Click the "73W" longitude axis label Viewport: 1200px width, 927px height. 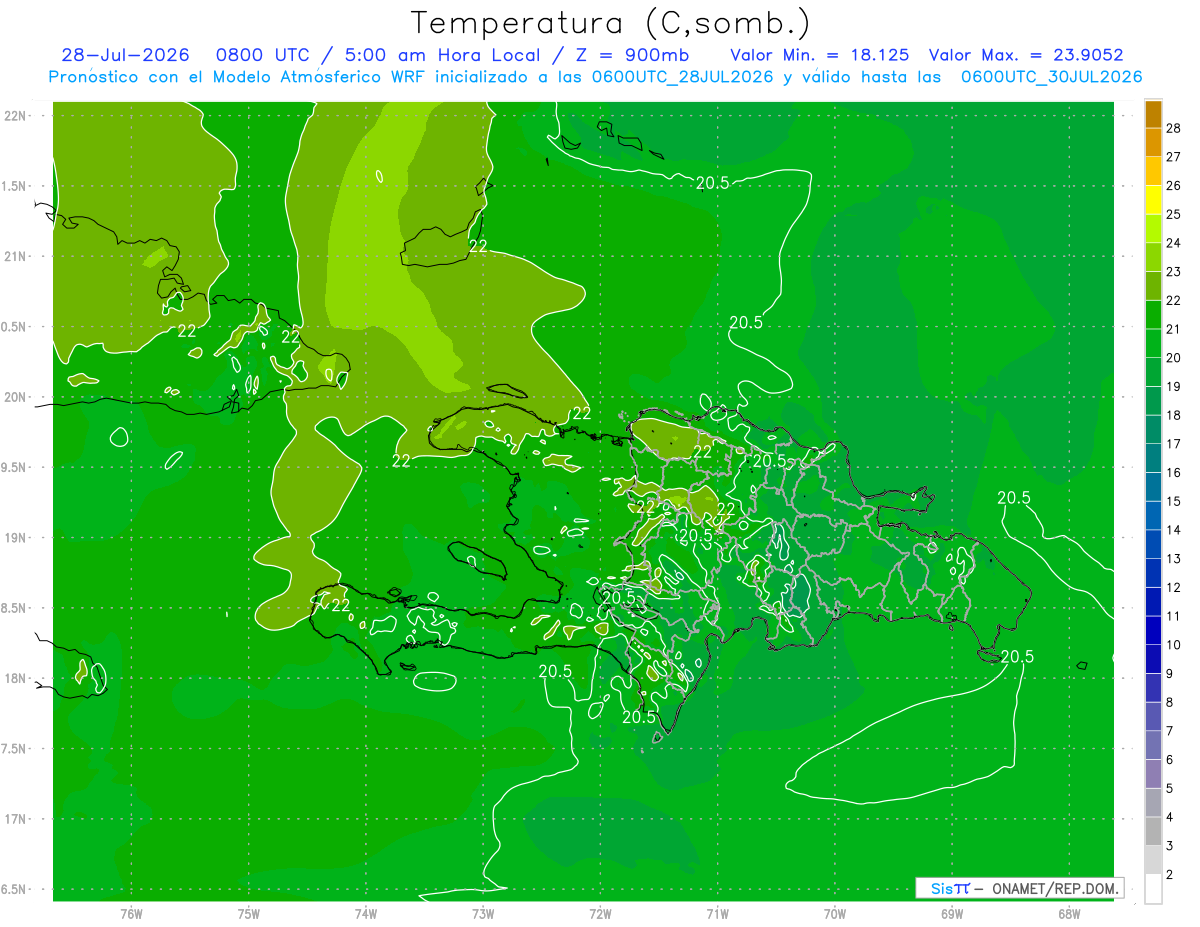coord(483,913)
